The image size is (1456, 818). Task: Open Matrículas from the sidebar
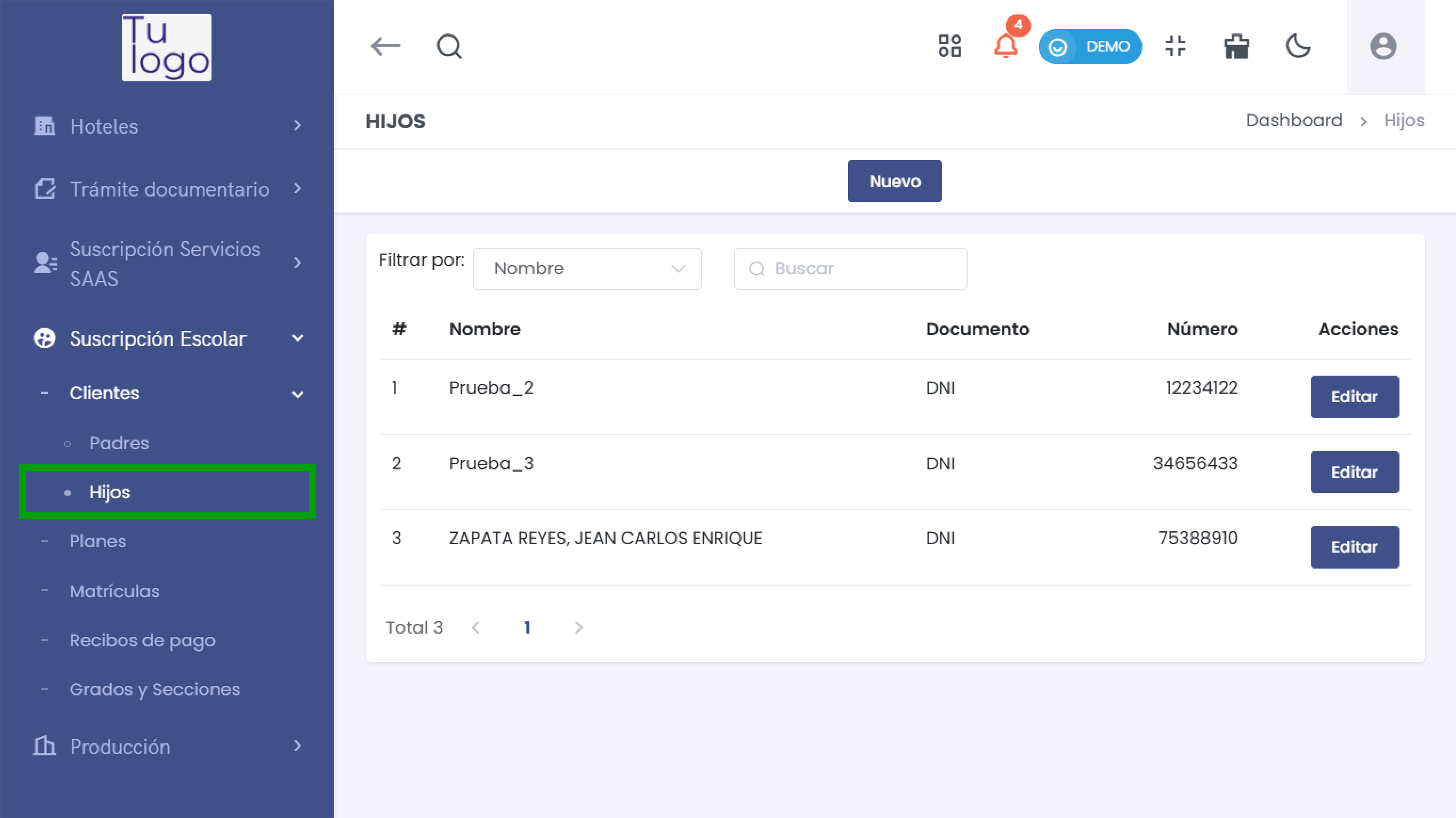(115, 591)
